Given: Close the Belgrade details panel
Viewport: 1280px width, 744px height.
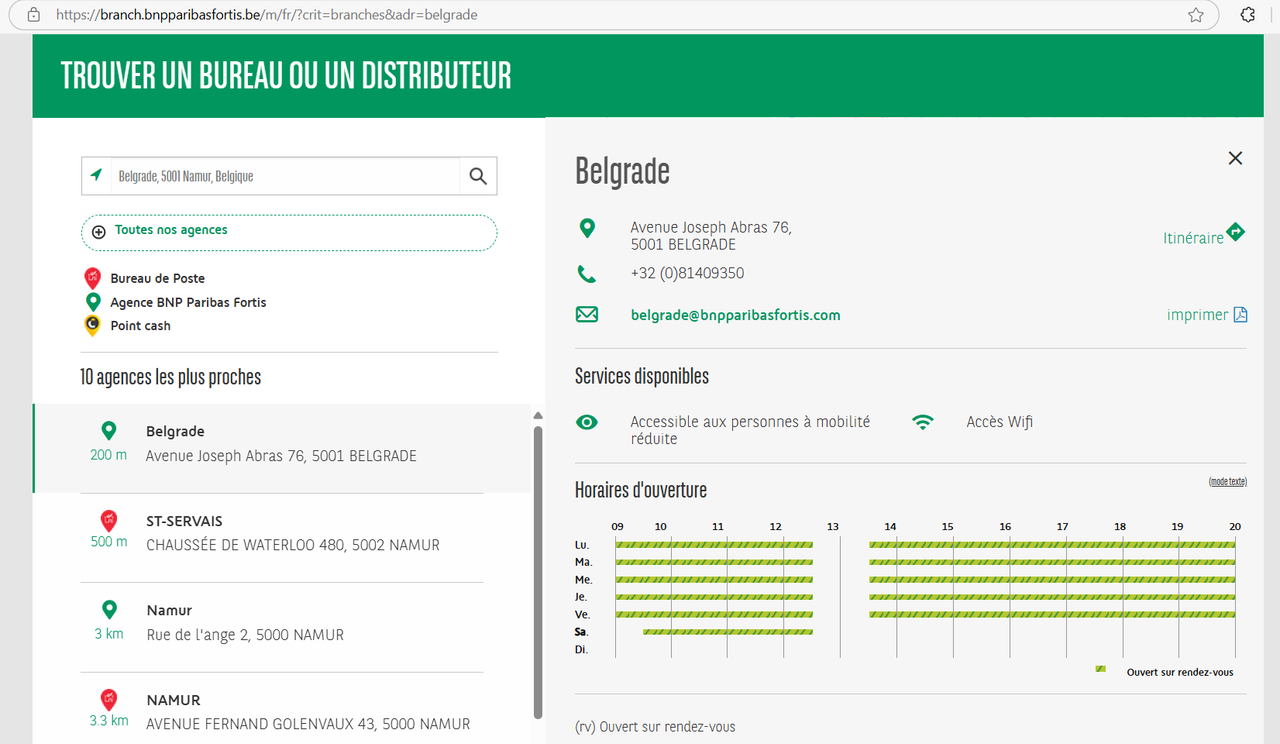Looking at the screenshot, I should [x=1235, y=158].
